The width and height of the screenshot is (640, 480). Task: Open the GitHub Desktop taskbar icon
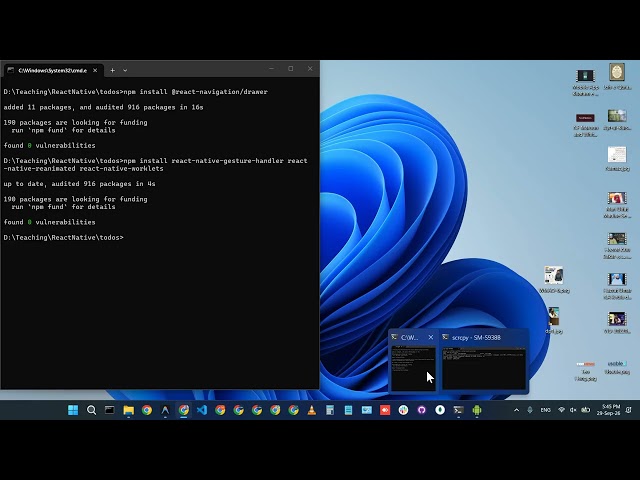click(x=422, y=410)
